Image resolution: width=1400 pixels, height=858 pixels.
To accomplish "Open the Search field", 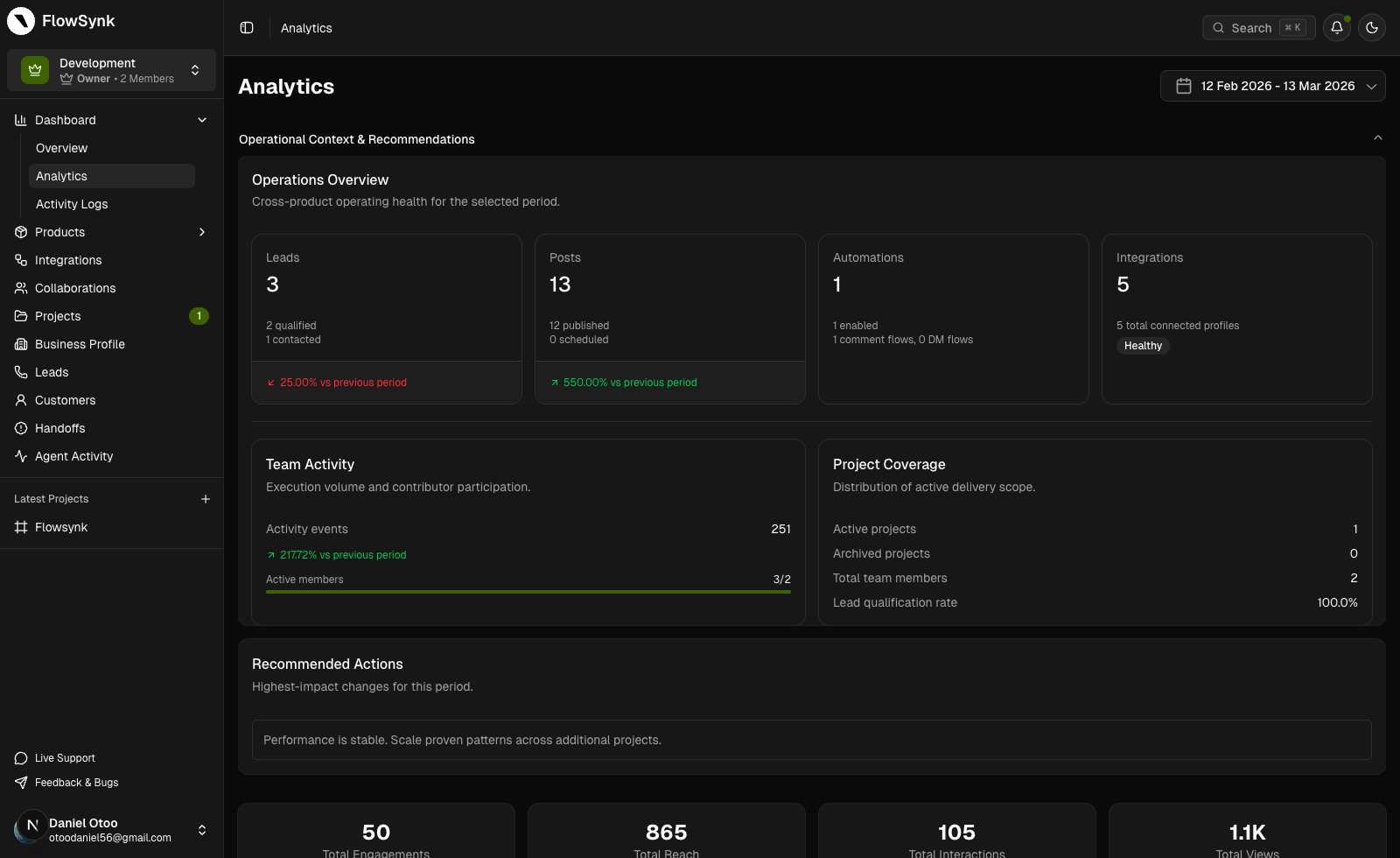I will tap(1258, 27).
